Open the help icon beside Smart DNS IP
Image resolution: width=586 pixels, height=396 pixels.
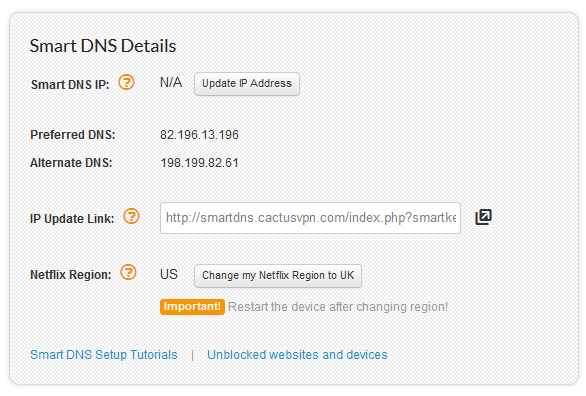pyautogui.click(x=126, y=82)
